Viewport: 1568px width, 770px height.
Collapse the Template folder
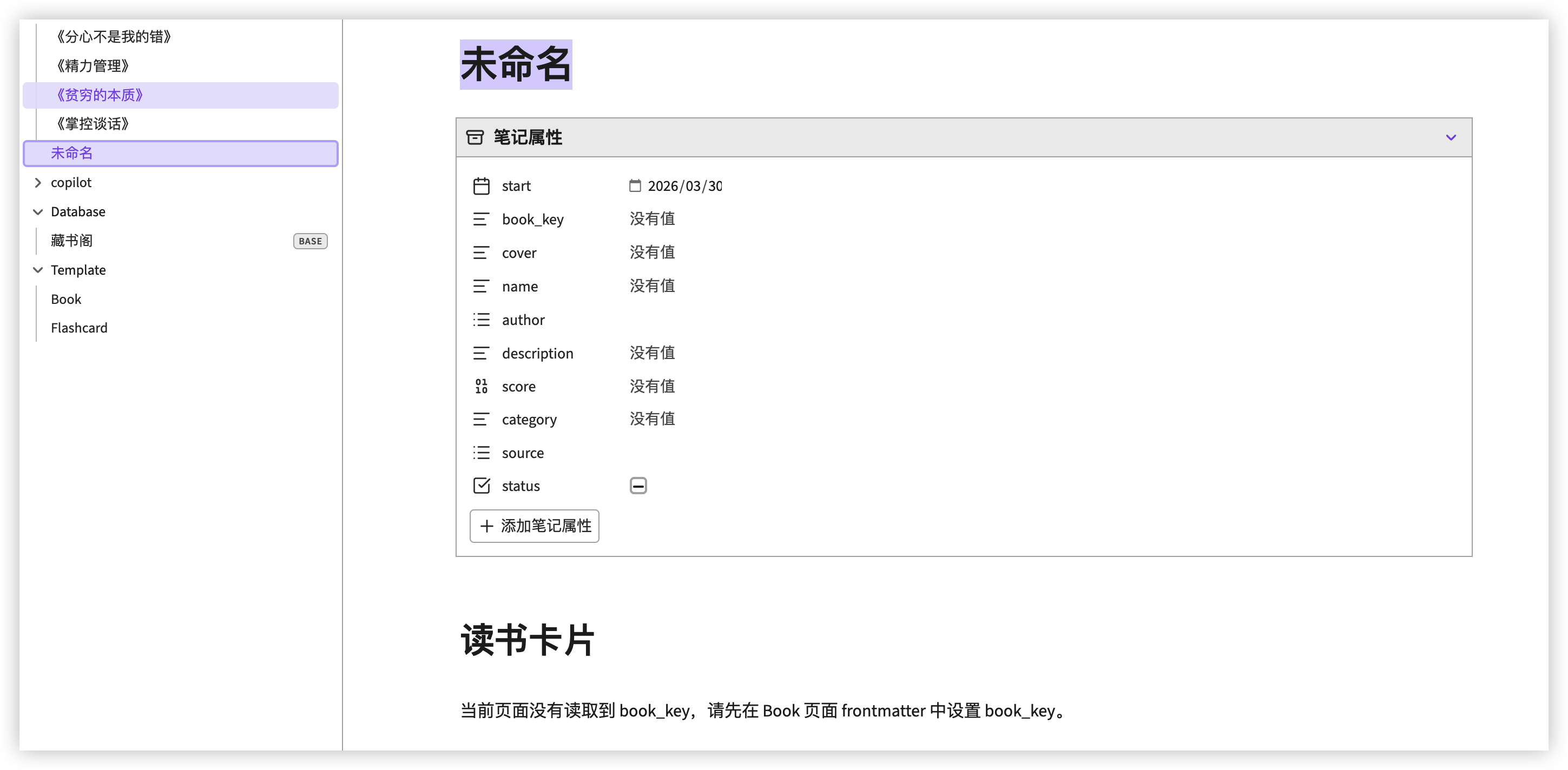(x=38, y=270)
